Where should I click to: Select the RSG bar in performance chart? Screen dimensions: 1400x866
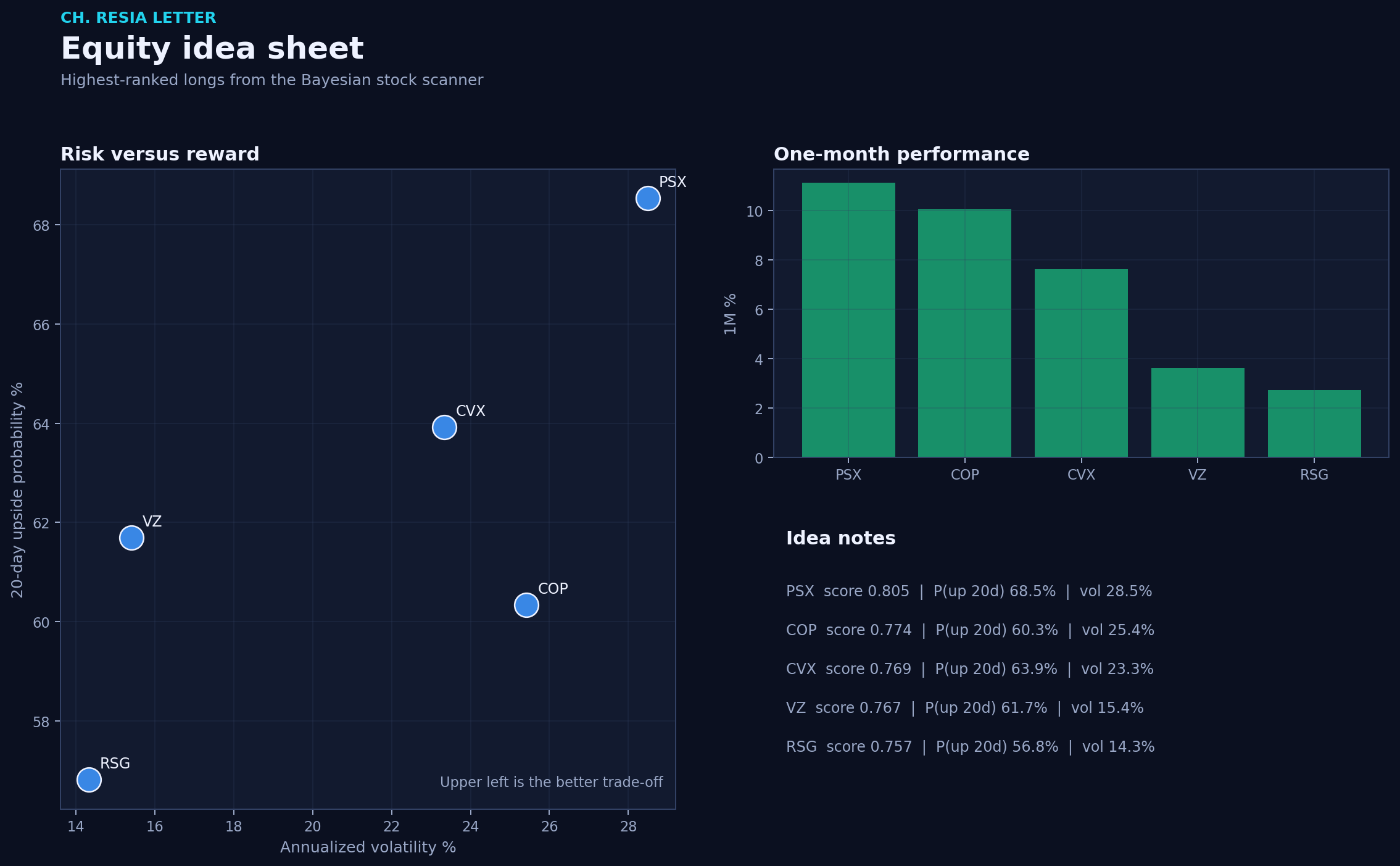pyautogui.click(x=1314, y=423)
